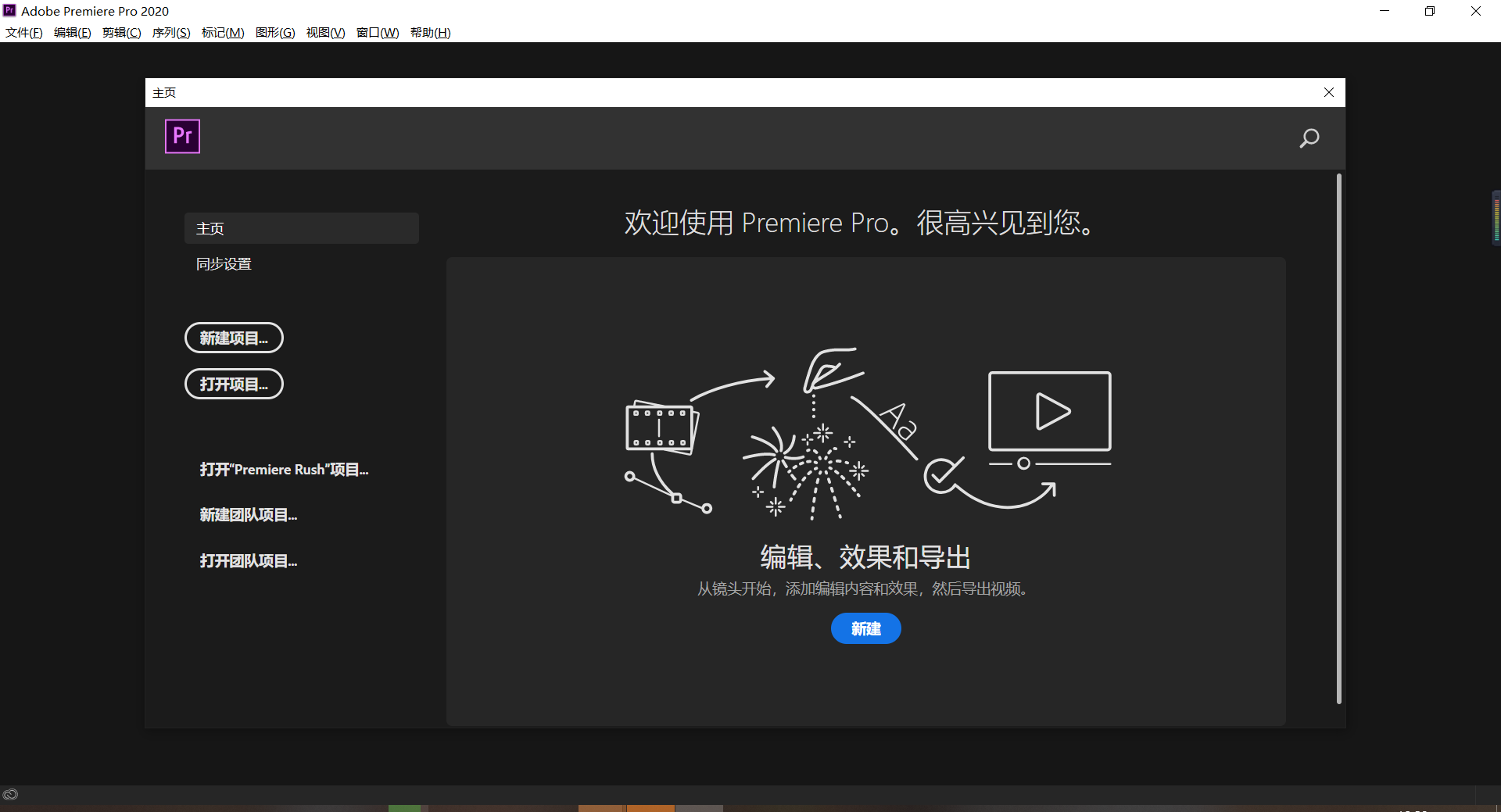Screen dimensions: 1501x812
Task: Click the Premiere app icon in title bar
Action: tap(9, 10)
